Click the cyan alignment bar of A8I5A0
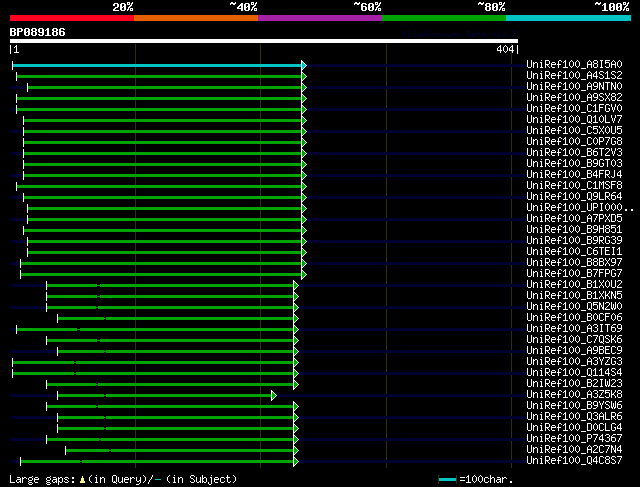Image resolution: width=640 pixels, height=487 pixels. coord(157,65)
